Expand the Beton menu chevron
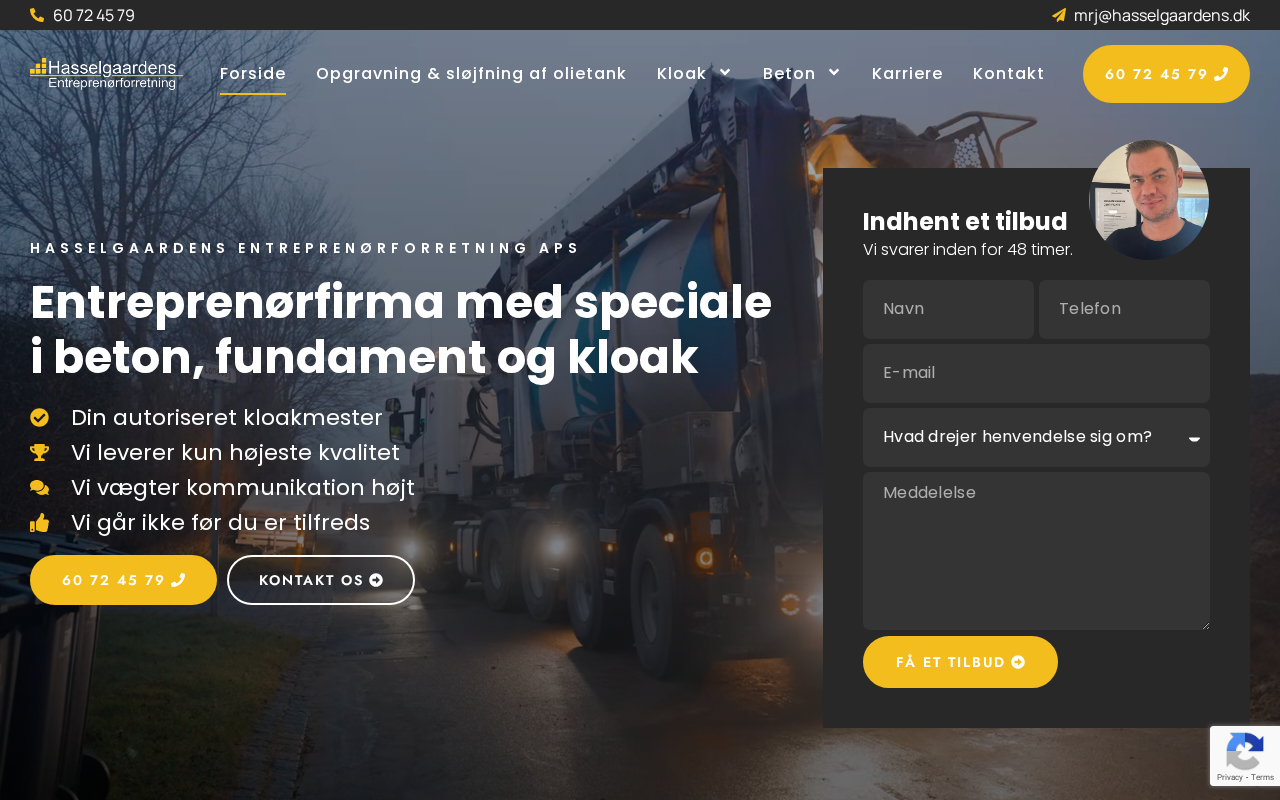 [x=834, y=72]
